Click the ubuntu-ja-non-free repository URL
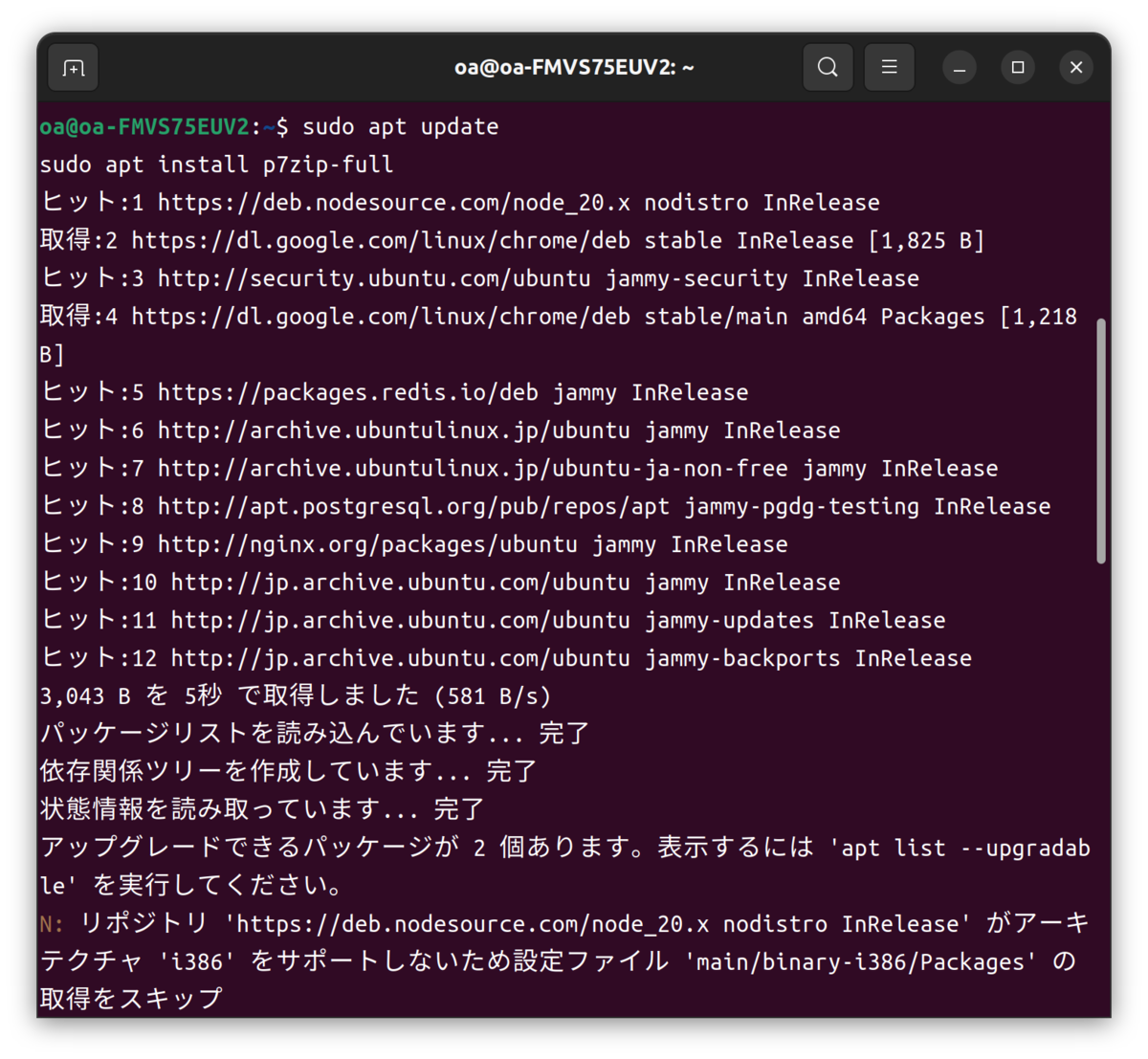The width and height of the screenshot is (1148, 1059). (473, 469)
